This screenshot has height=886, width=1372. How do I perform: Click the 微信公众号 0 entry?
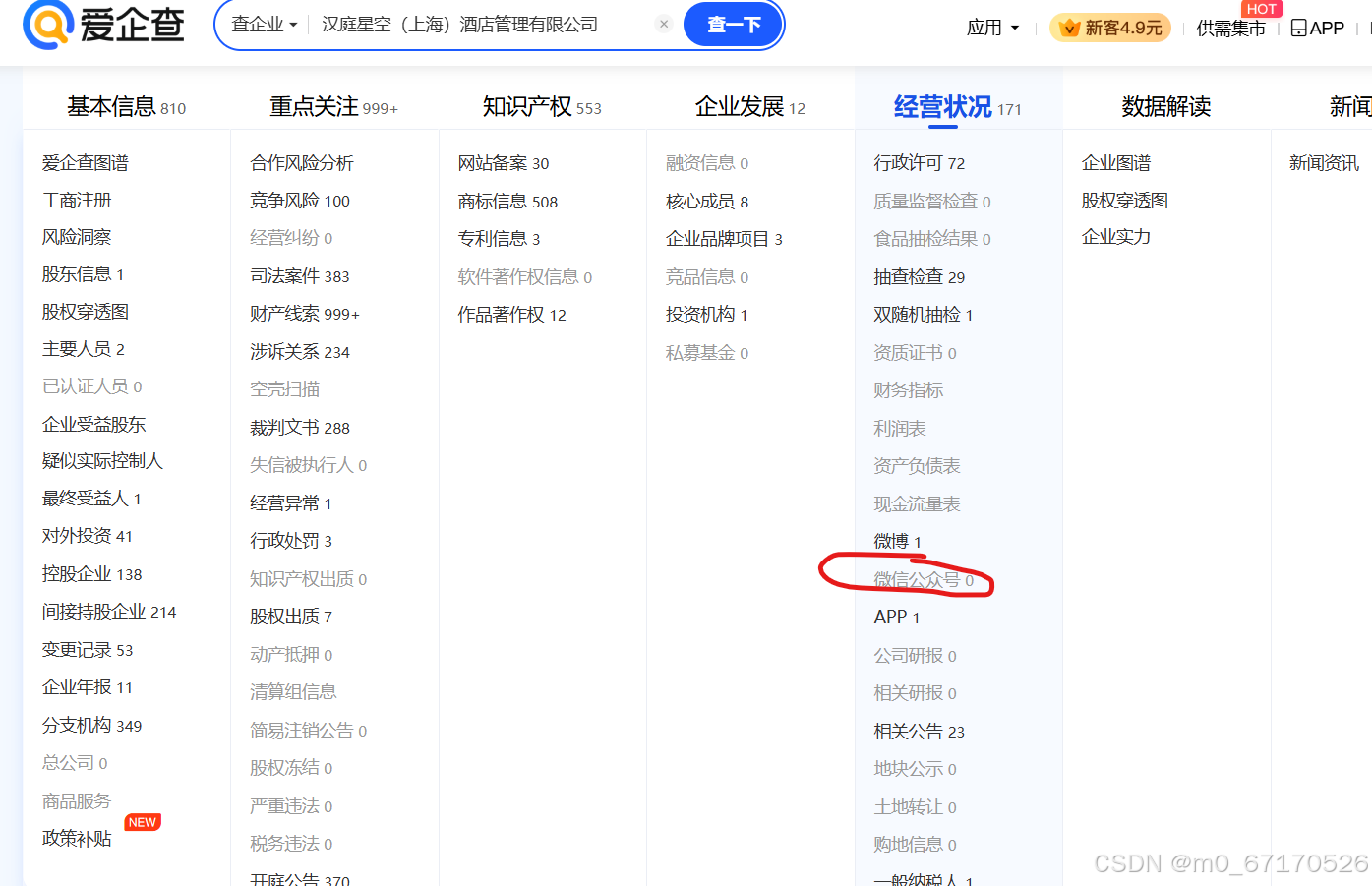[924, 580]
